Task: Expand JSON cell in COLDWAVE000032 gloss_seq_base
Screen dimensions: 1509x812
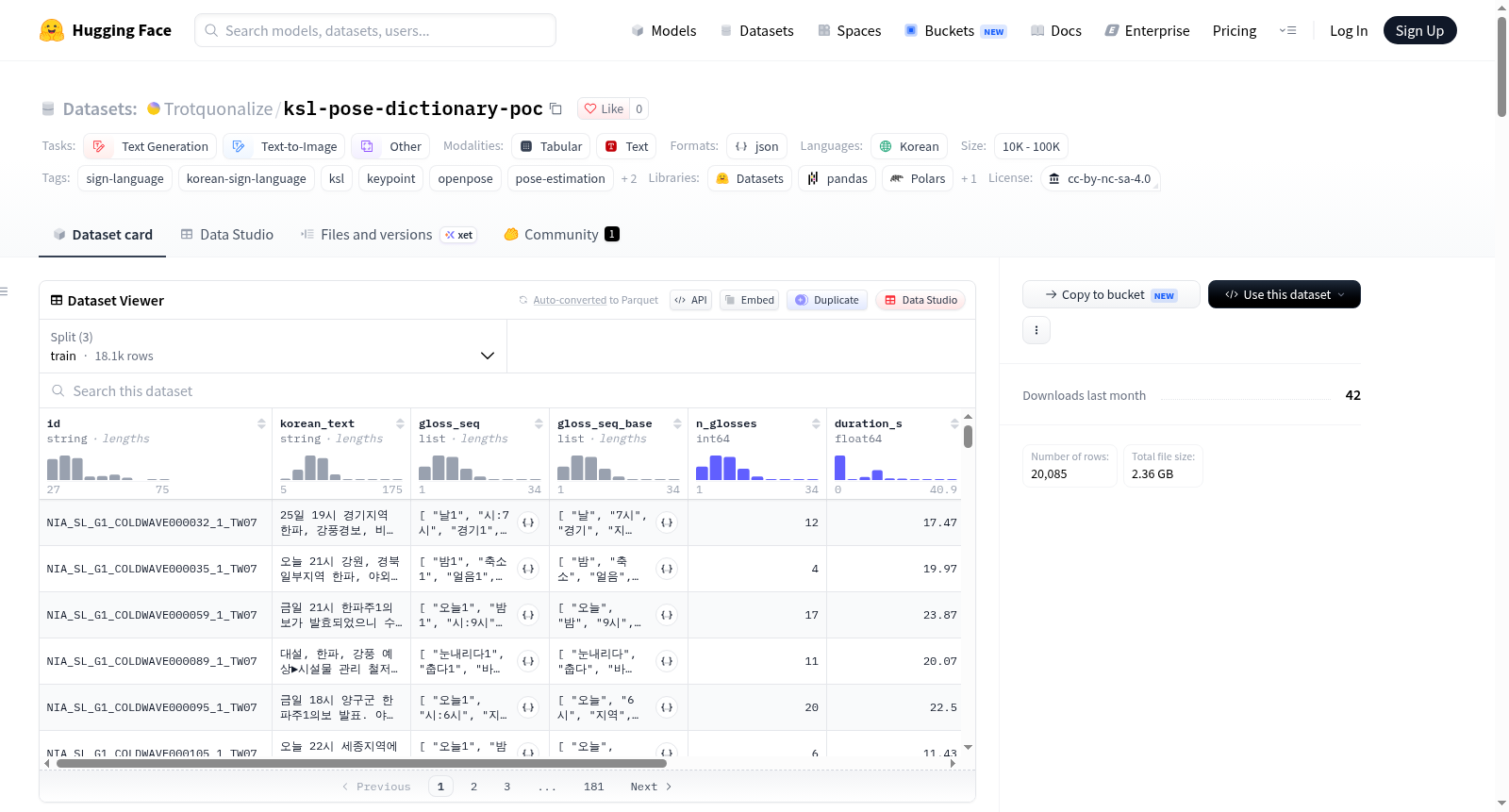Action: coord(667,522)
